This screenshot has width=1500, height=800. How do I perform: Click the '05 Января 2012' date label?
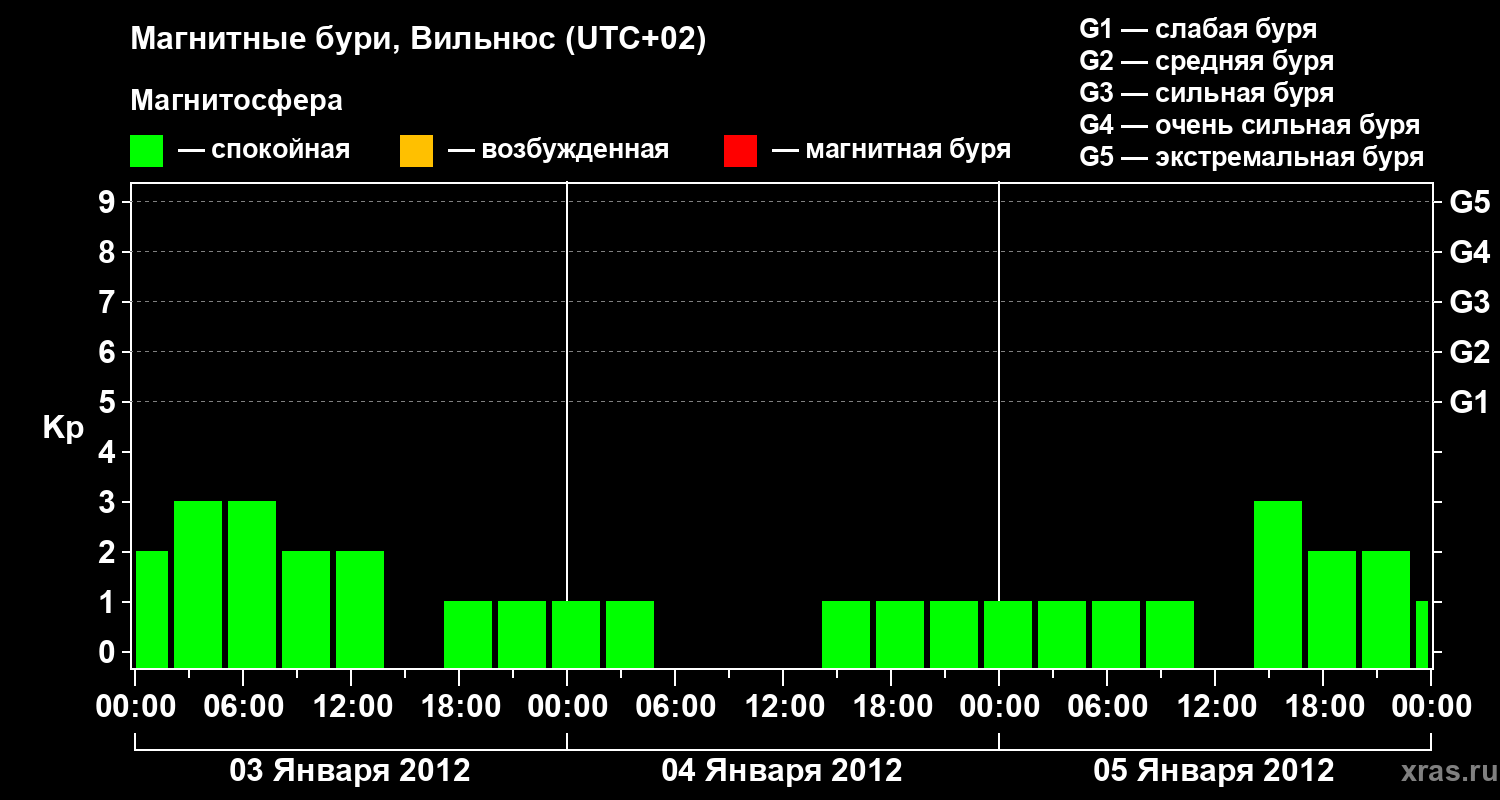click(1214, 770)
